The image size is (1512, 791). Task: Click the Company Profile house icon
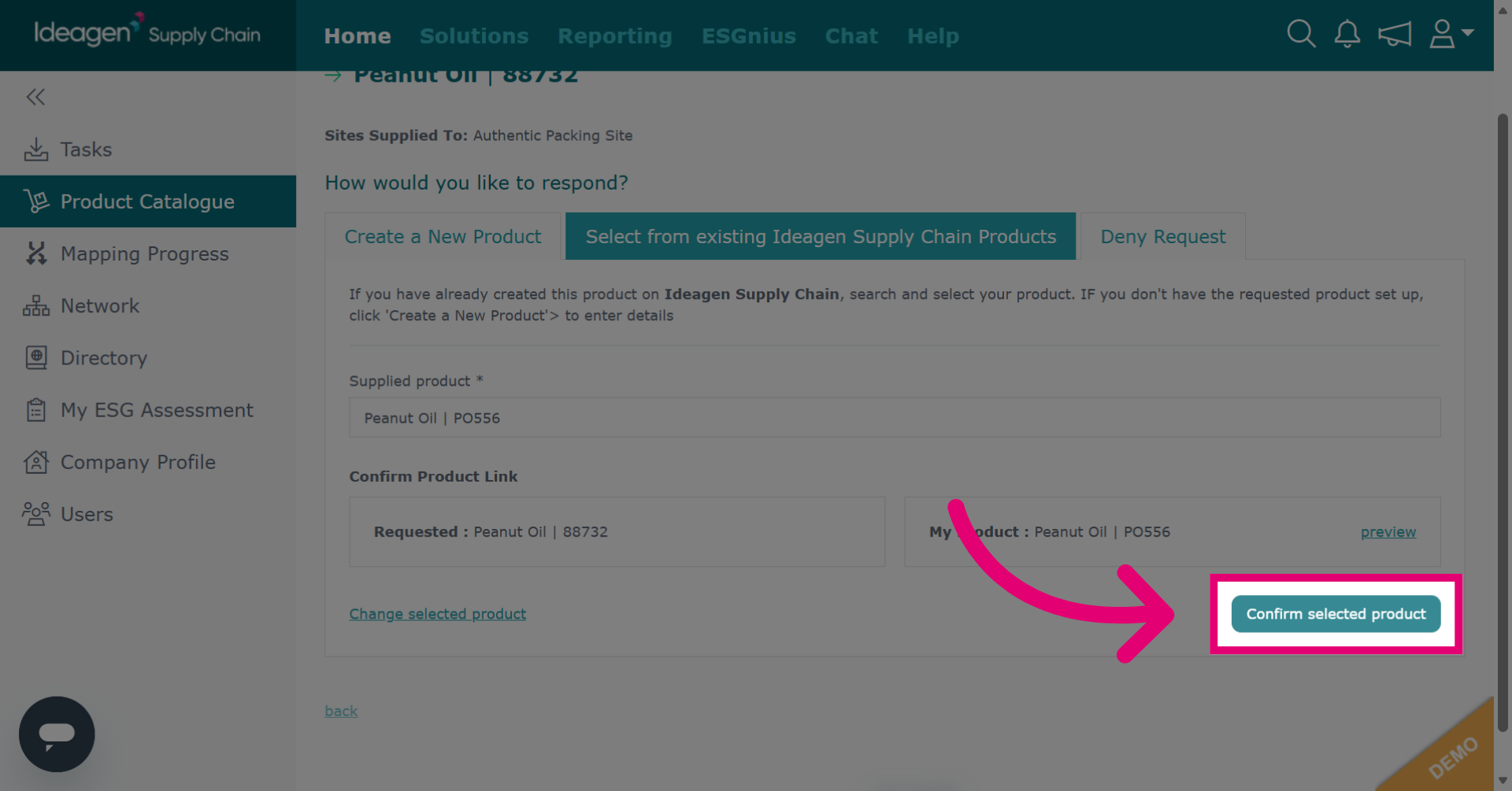tap(36, 462)
